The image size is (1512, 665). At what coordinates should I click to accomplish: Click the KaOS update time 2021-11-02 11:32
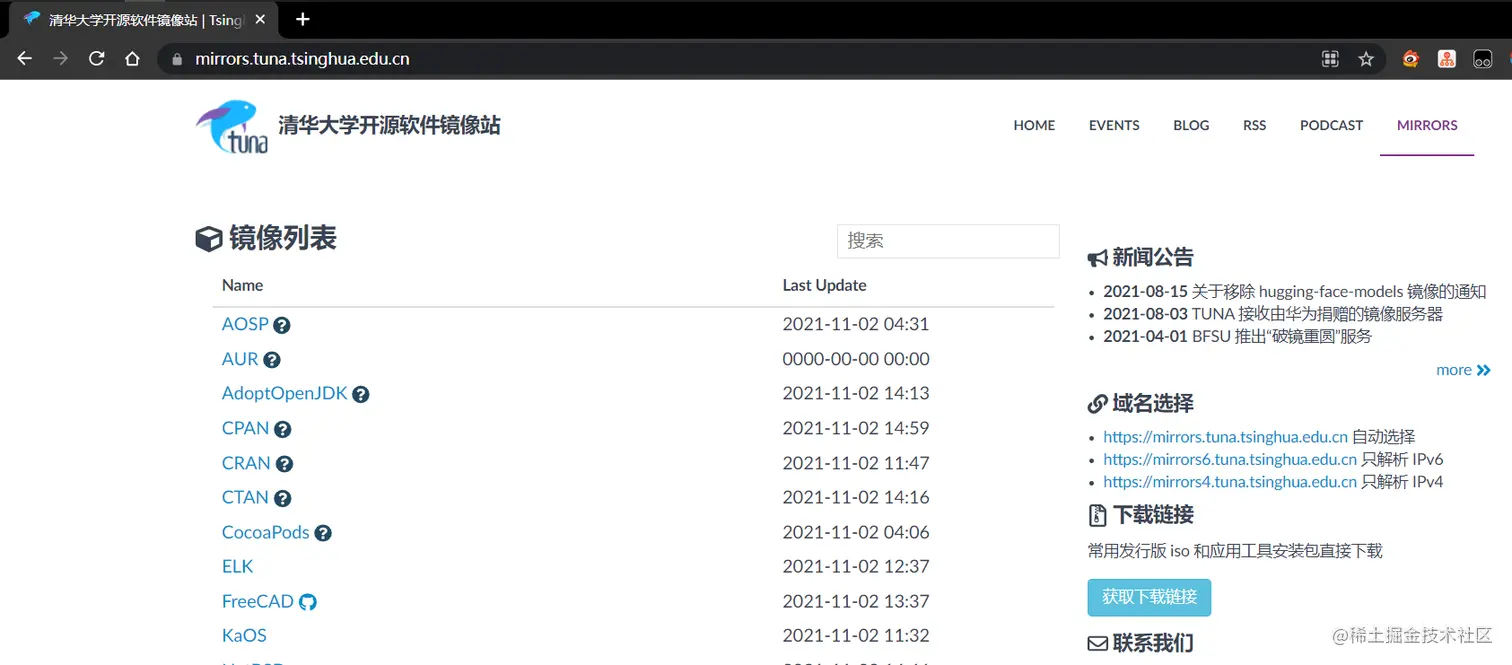856,635
